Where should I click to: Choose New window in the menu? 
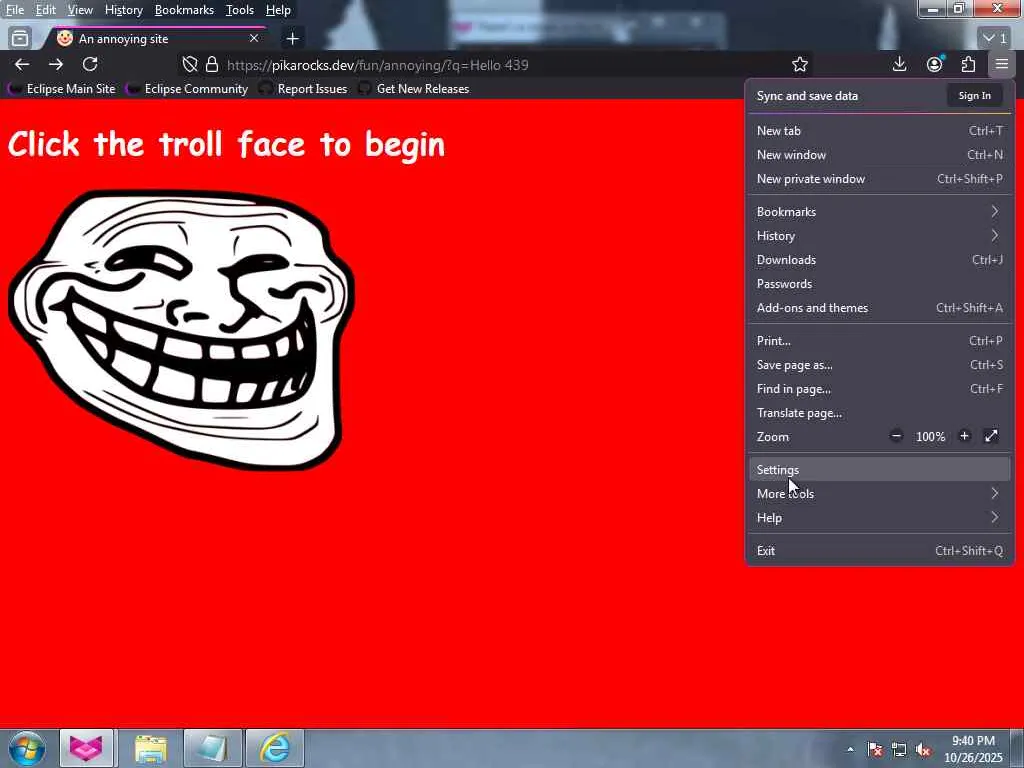tap(879, 155)
